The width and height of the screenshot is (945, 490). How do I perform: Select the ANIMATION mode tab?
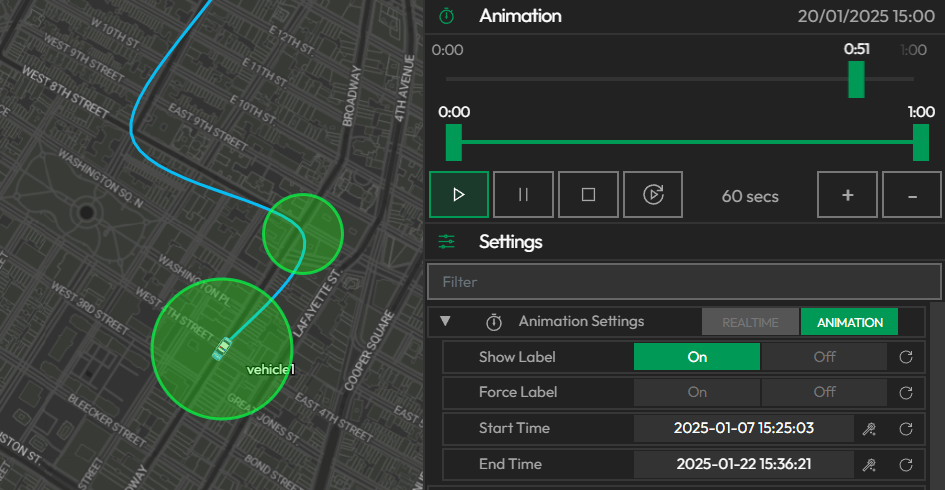[x=850, y=322]
